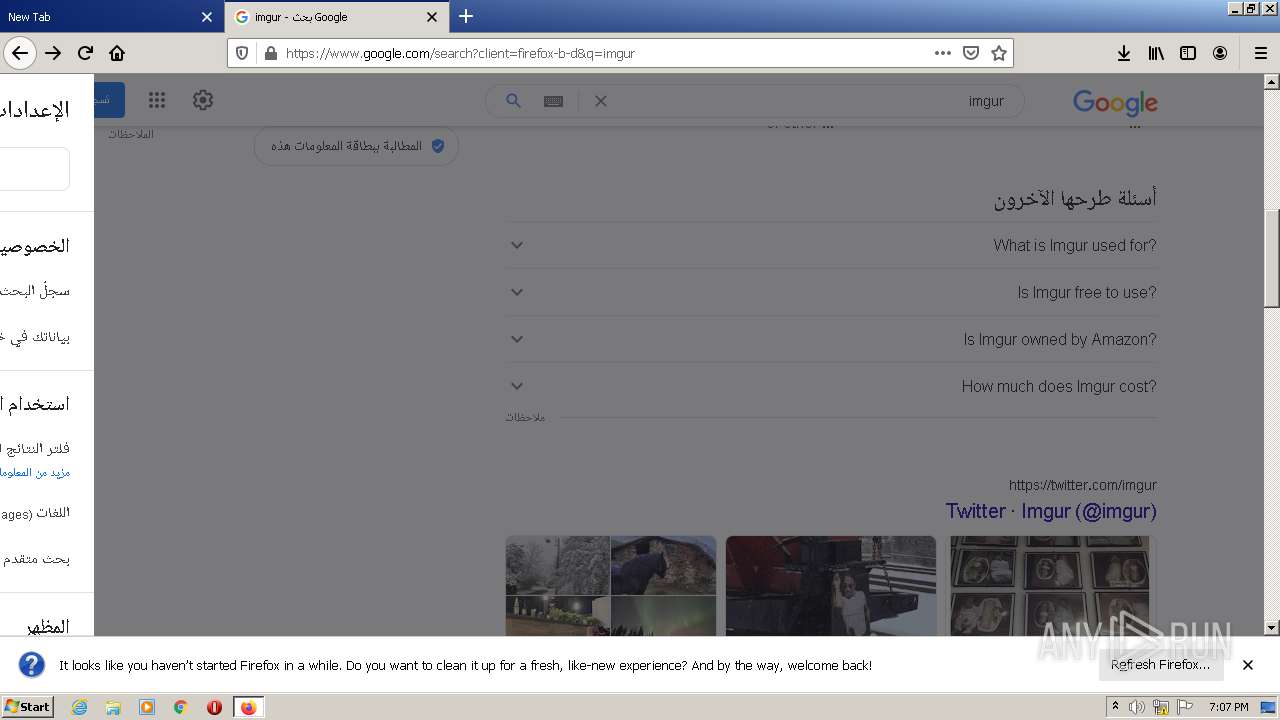Show hidden system tray icons

(1115, 707)
